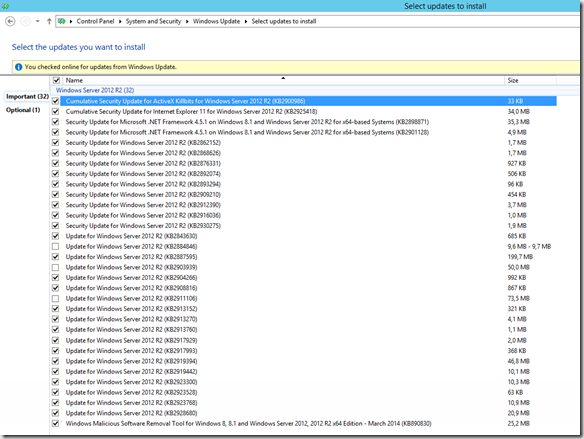The width and height of the screenshot is (584, 439).
Task: Open the recent locations dropdown arrow
Action: [38, 22]
